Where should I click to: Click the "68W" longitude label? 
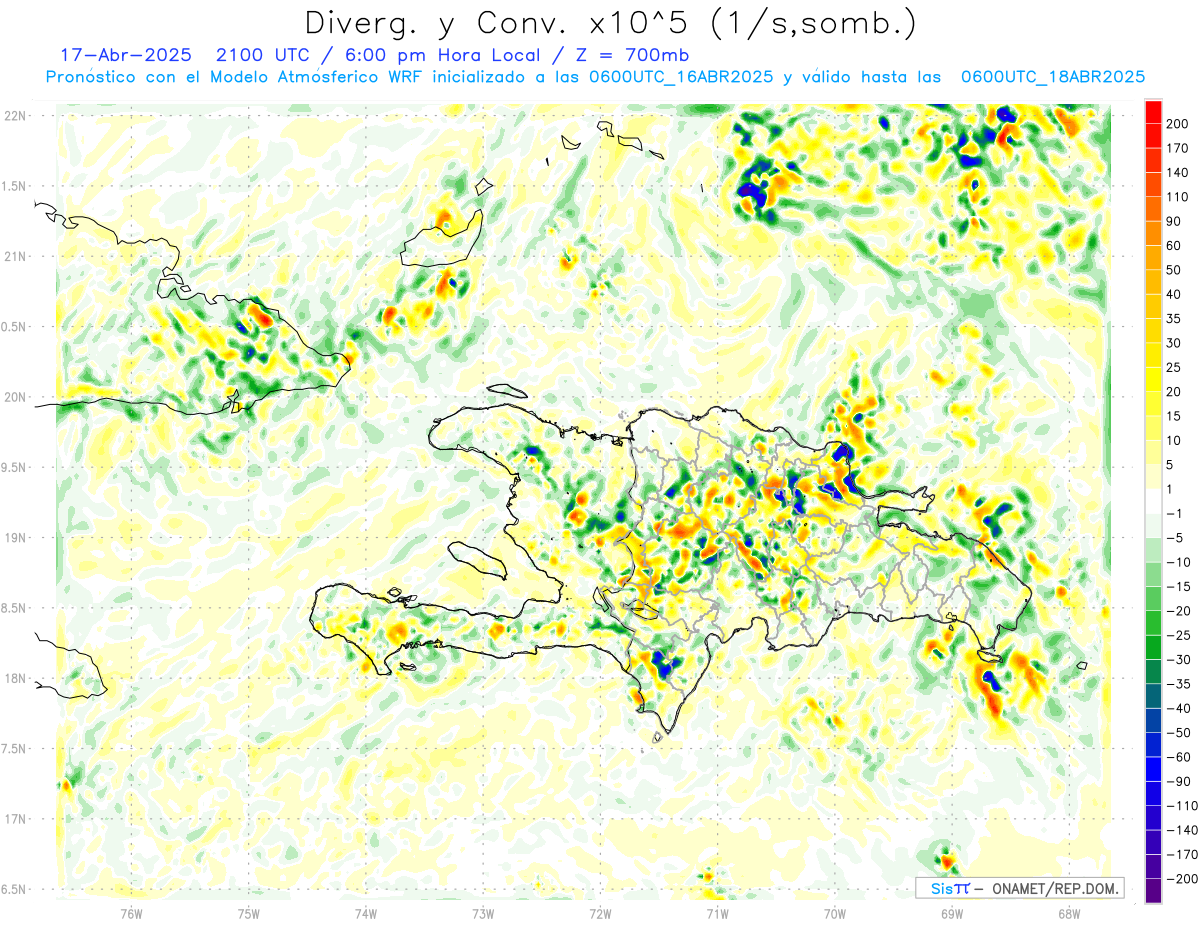pos(1069,913)
